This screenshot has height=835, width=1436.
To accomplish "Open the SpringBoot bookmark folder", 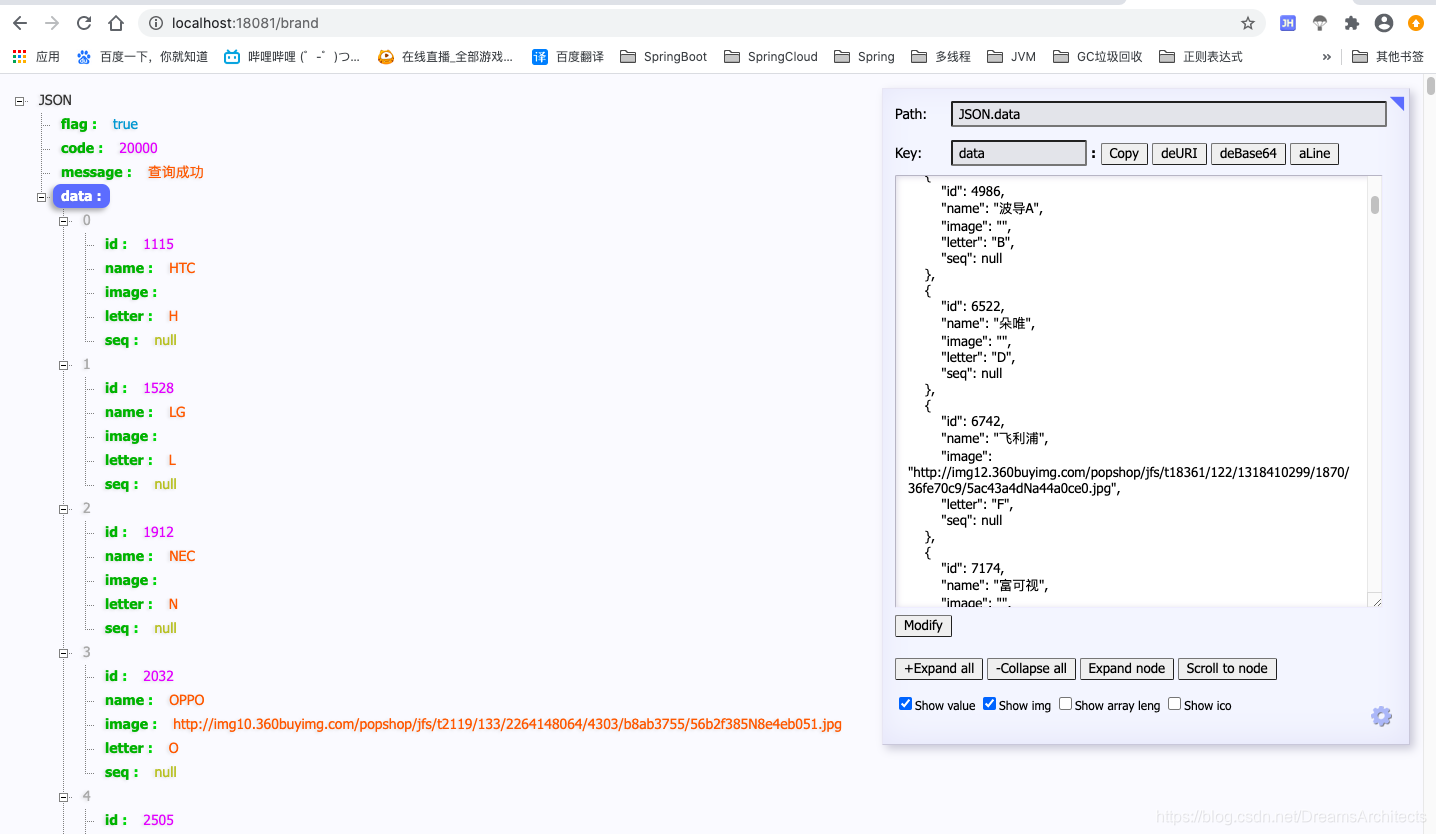I will [x=664, y=57].
